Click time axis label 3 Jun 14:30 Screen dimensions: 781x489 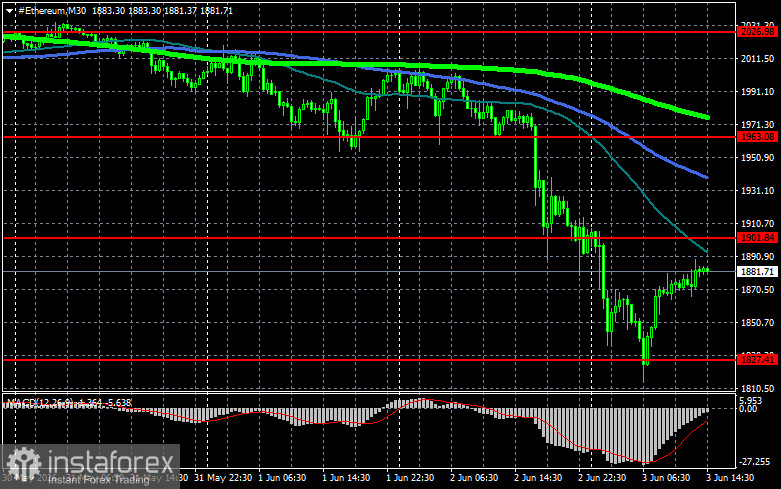[730, 478]
